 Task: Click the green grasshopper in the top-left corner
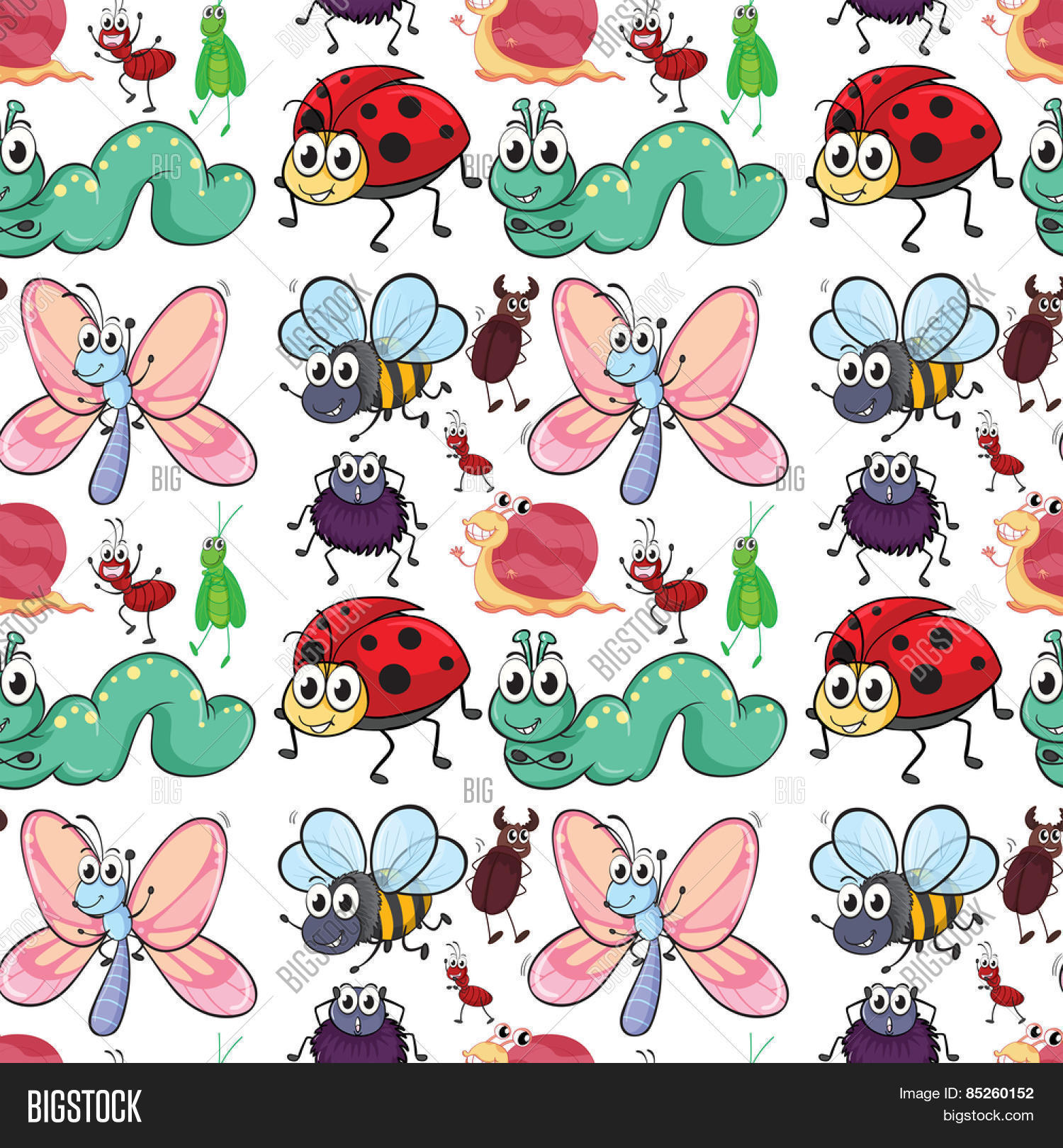[x=220, y=67]
